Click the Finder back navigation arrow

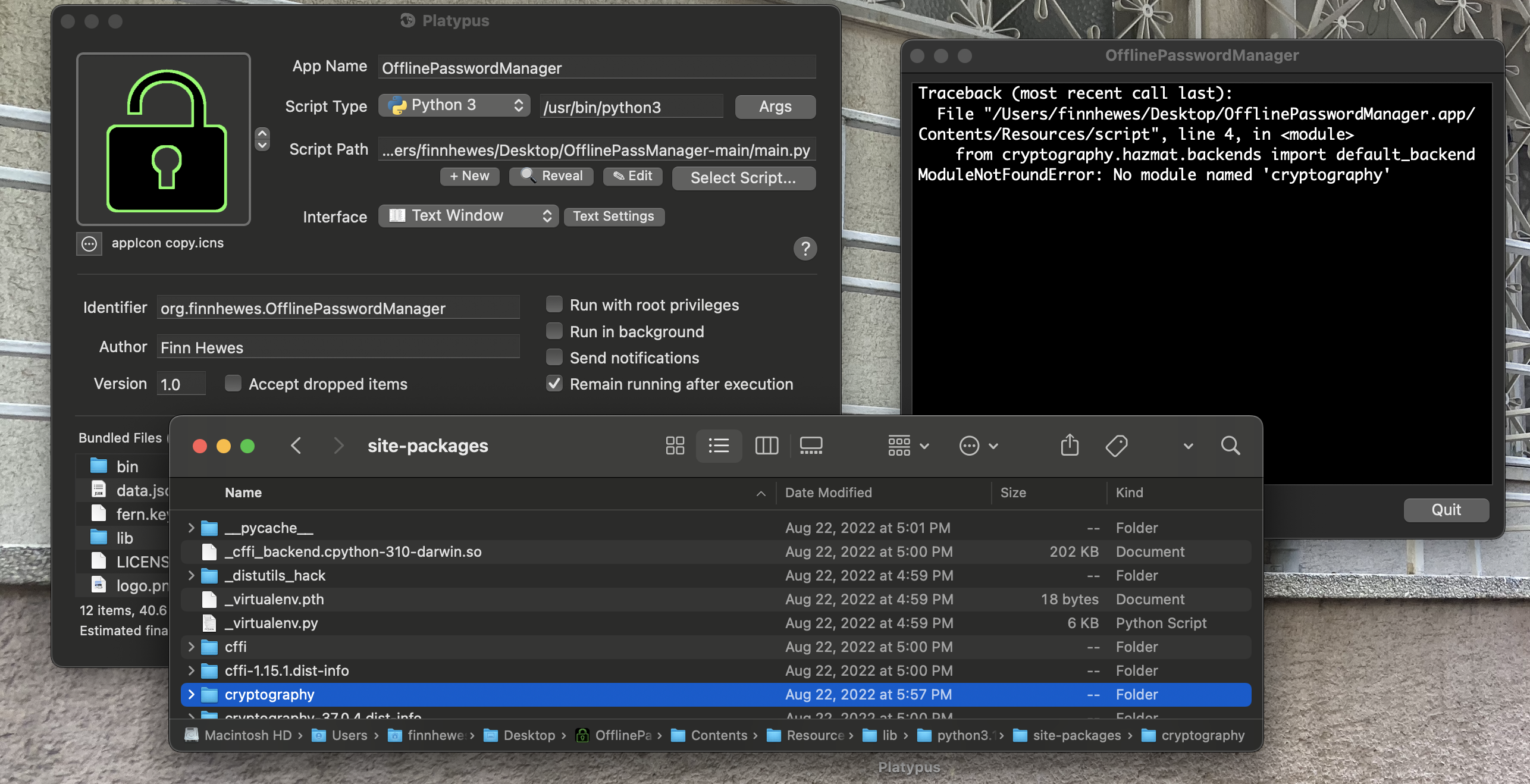[296, 446]
